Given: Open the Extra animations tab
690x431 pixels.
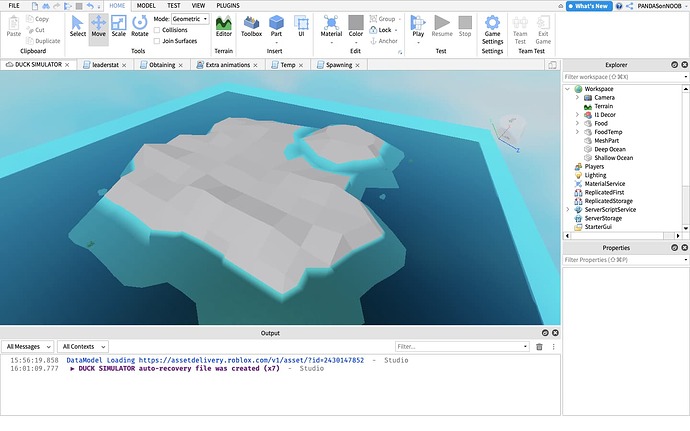Looking at the screenshot, I should coord(228,65).
